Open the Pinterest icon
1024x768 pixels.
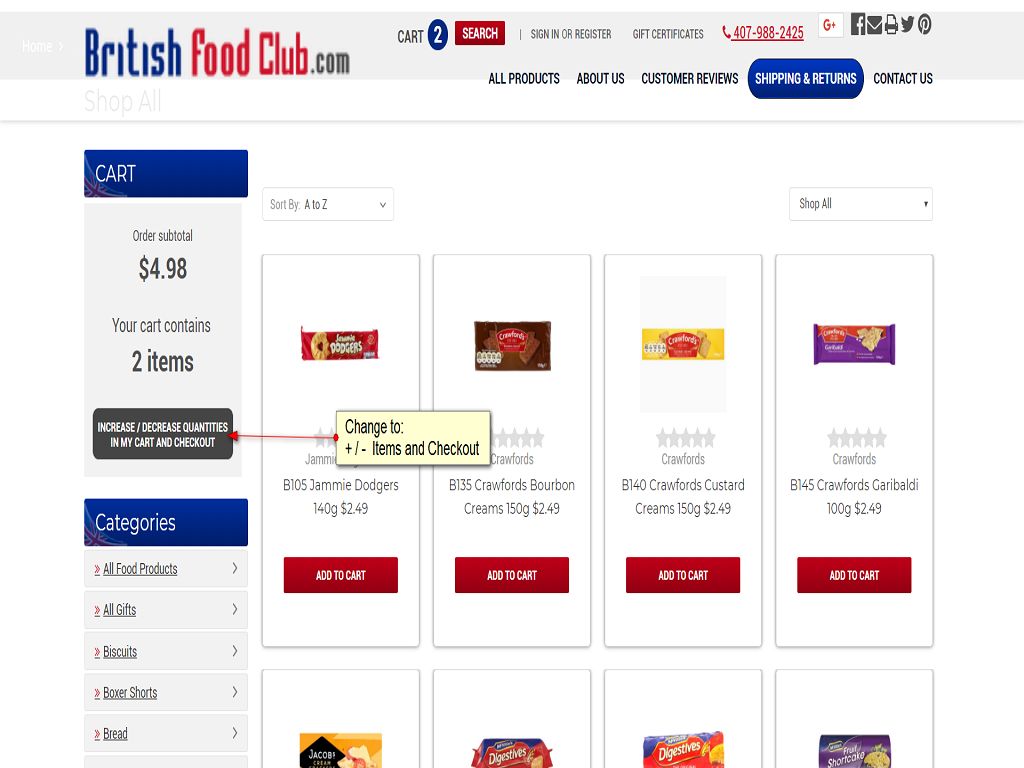point(925,25)
